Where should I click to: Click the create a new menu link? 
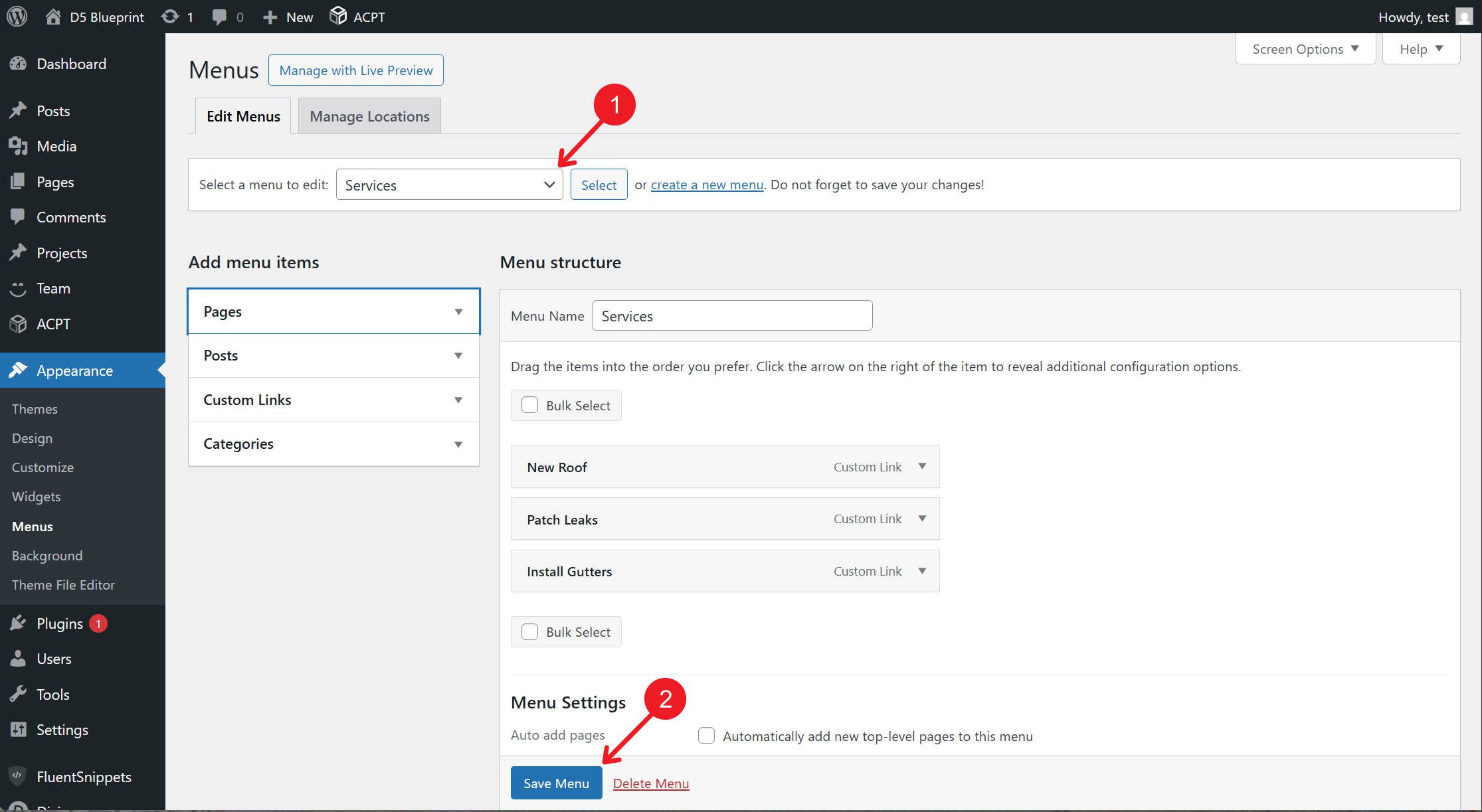(x=706, y=185)
